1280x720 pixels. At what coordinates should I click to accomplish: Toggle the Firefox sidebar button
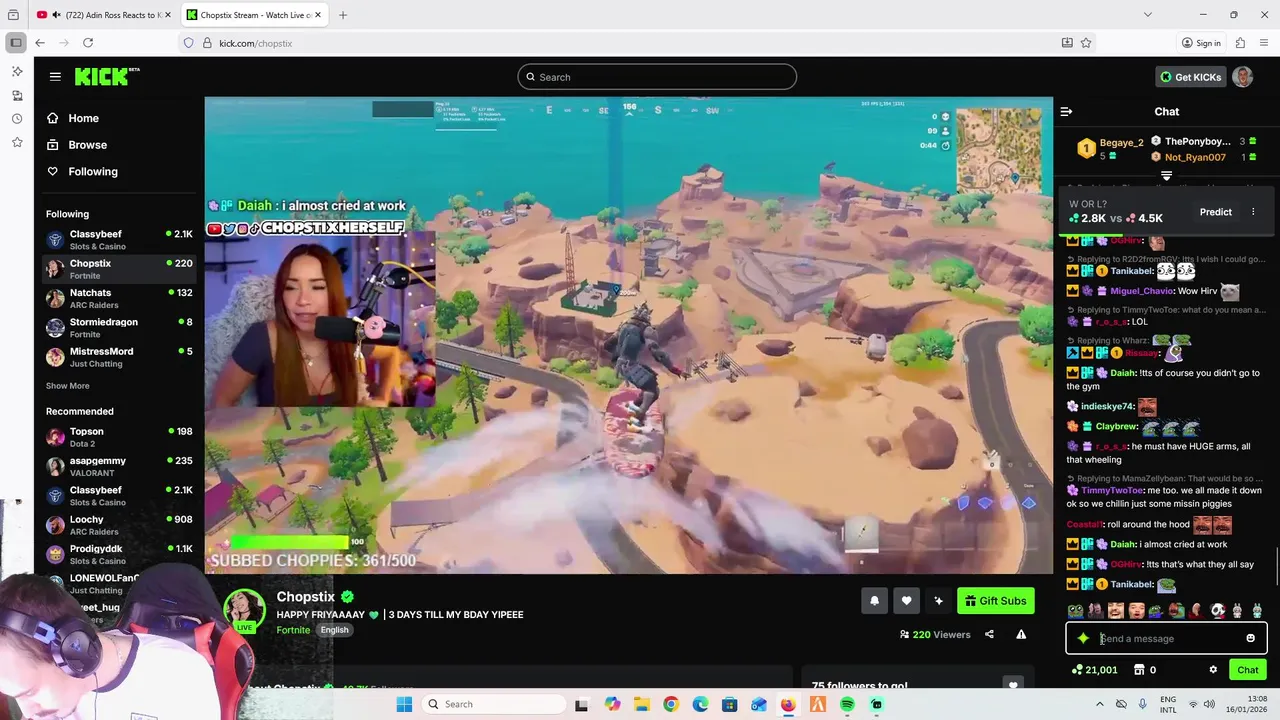16,43
